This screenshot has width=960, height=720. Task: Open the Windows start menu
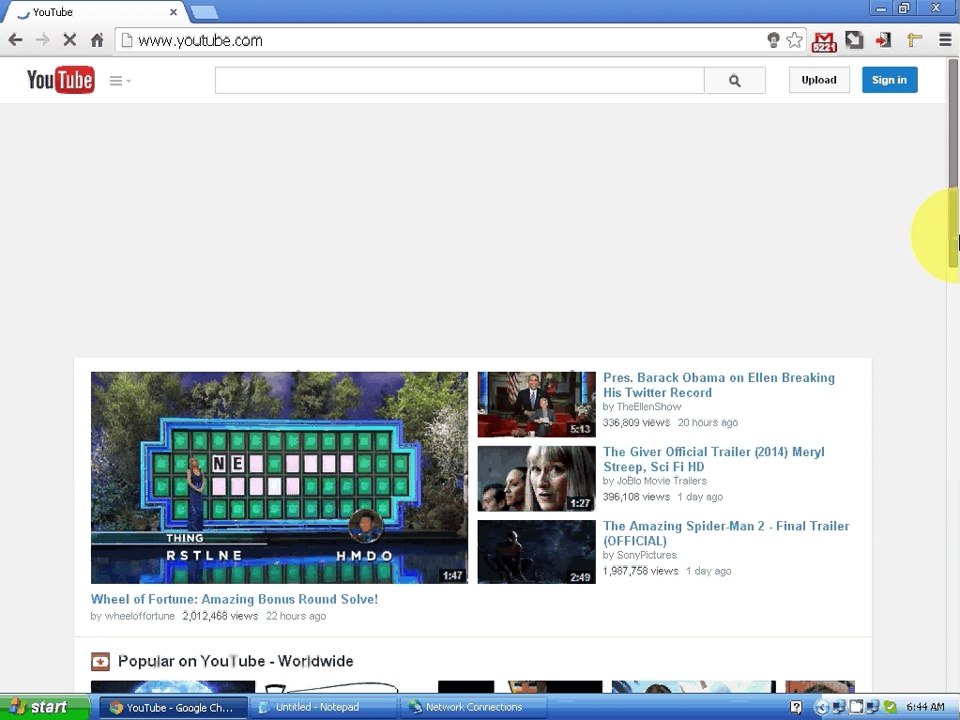(44, 707)
